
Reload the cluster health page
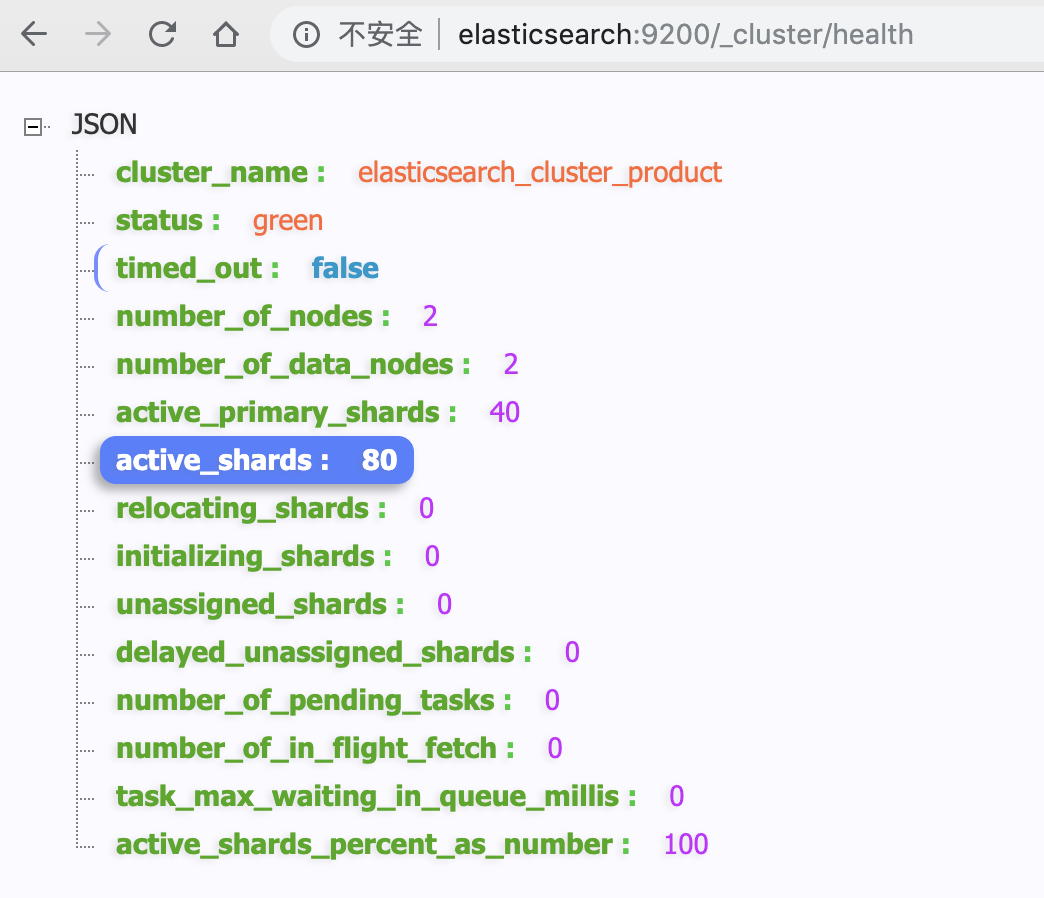pos(162,34)
